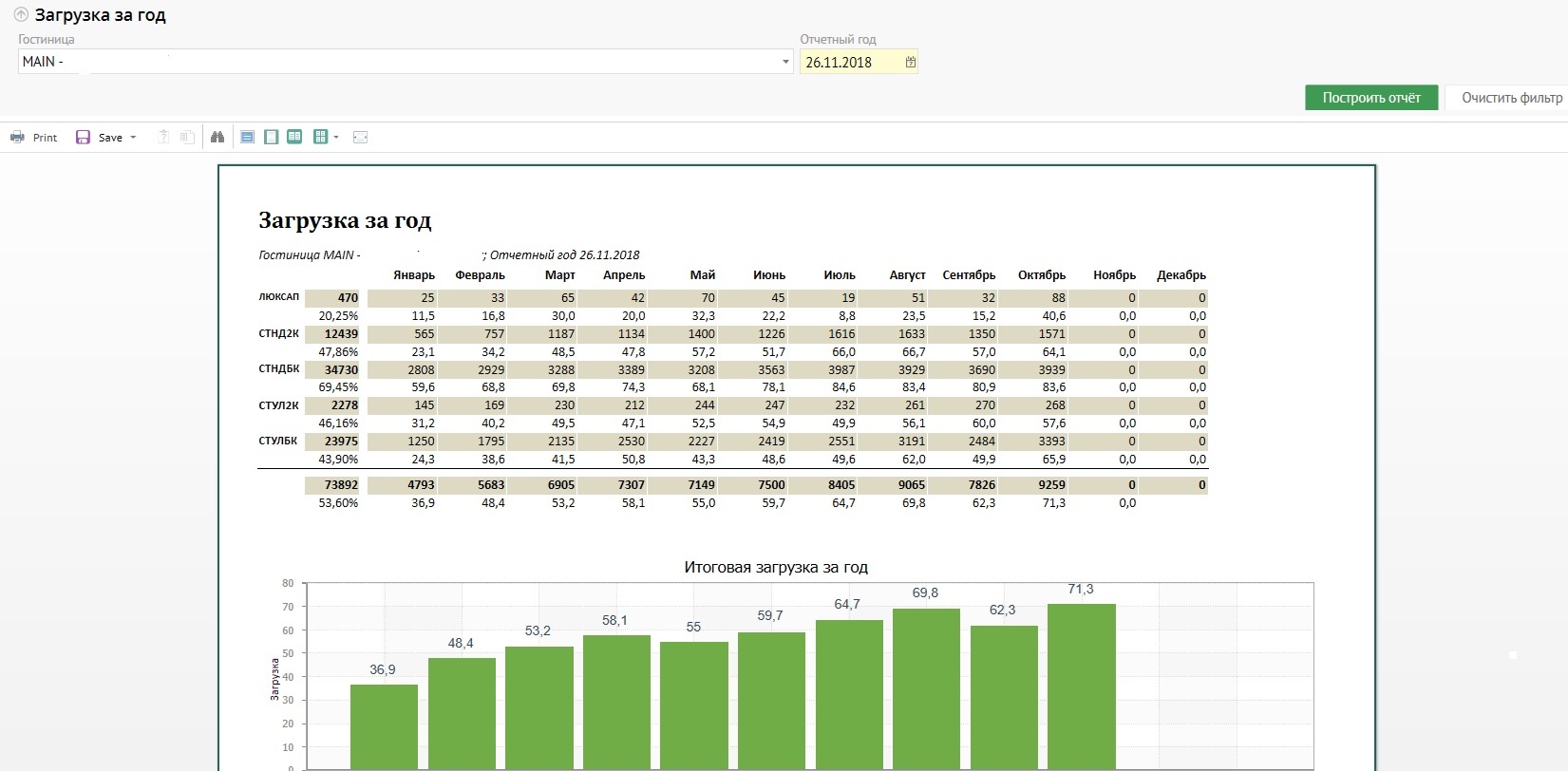Open the Save format dropdown arrow
This screenshot has width=1568, height=771.
(x=133, y=138)
